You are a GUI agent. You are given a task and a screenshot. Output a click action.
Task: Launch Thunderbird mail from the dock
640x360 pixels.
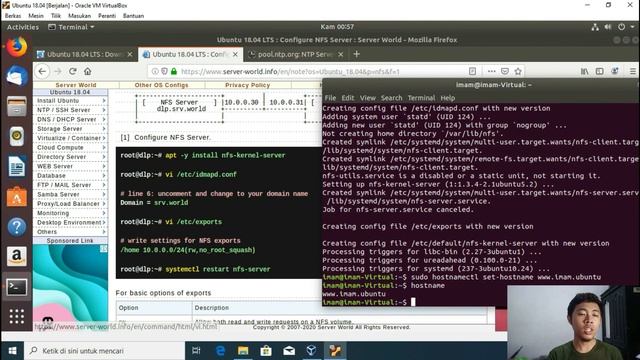tap(17, 76)
